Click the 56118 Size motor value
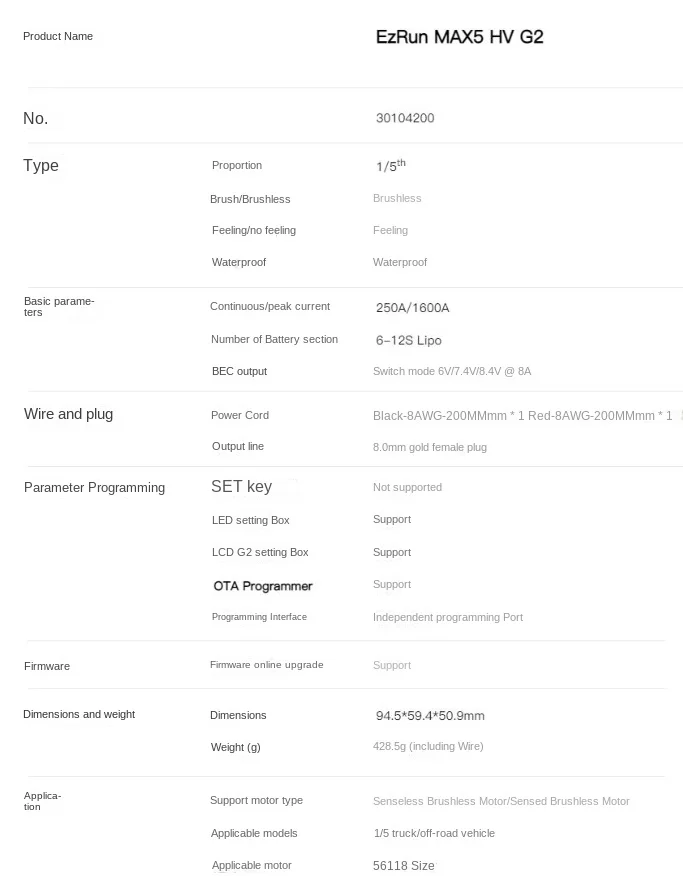The image size is (683, 876). [404, 865]
